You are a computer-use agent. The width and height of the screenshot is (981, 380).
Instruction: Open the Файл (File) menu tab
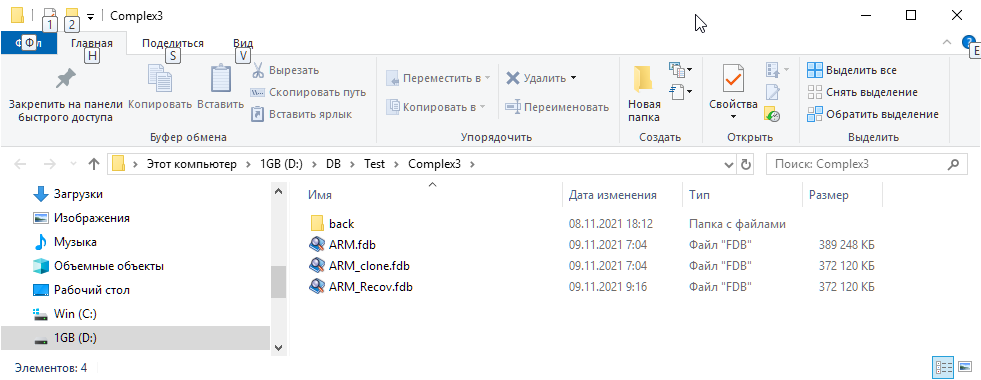tap(29, 43)
